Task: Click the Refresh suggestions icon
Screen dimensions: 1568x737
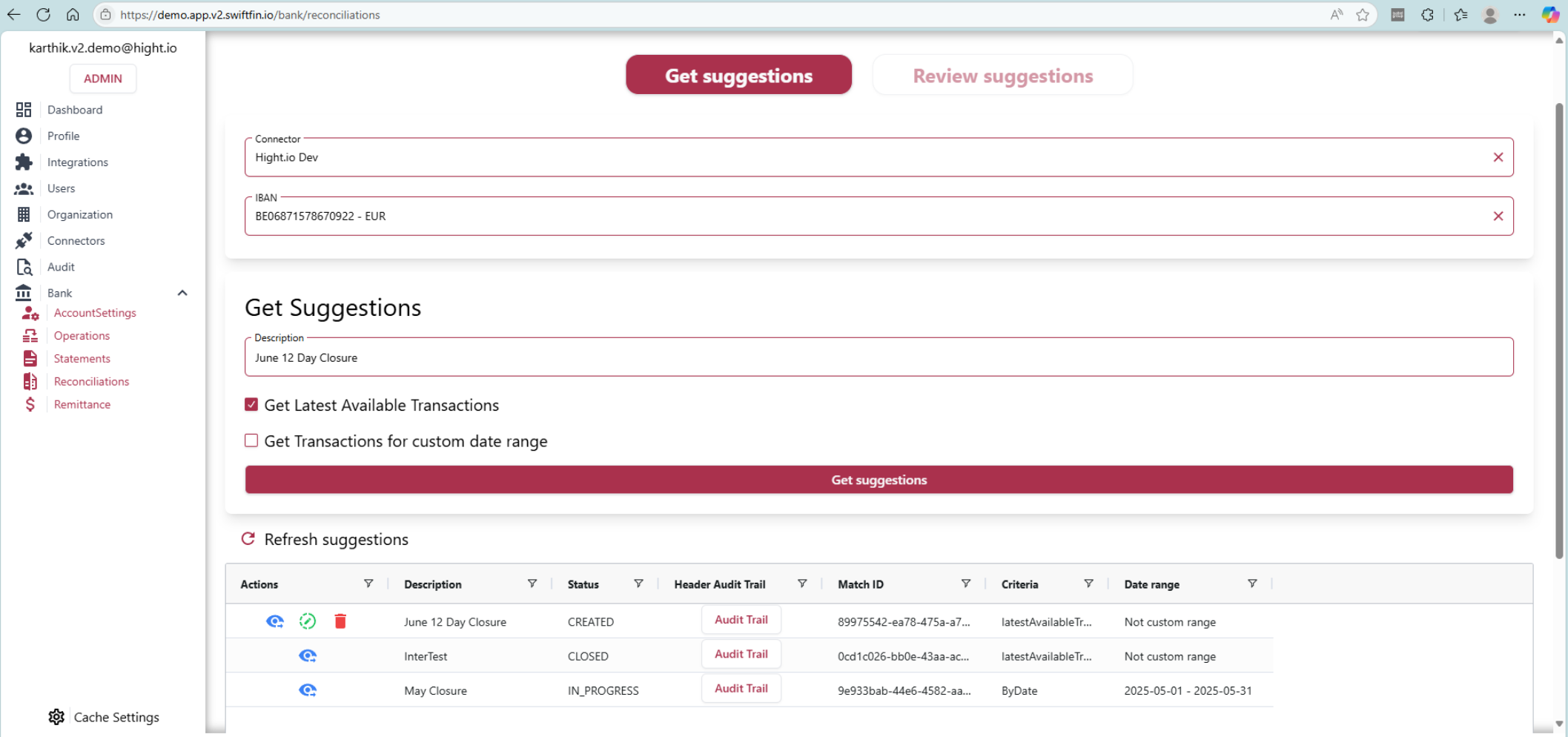Action: click(248, 539)
